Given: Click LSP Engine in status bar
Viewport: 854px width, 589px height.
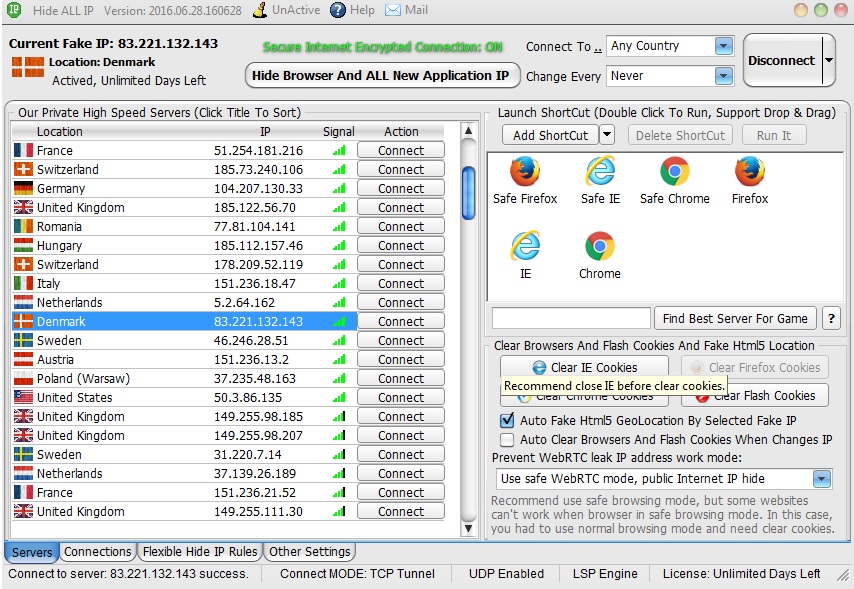Looking at the screenshot, I should tap(605, 574).
